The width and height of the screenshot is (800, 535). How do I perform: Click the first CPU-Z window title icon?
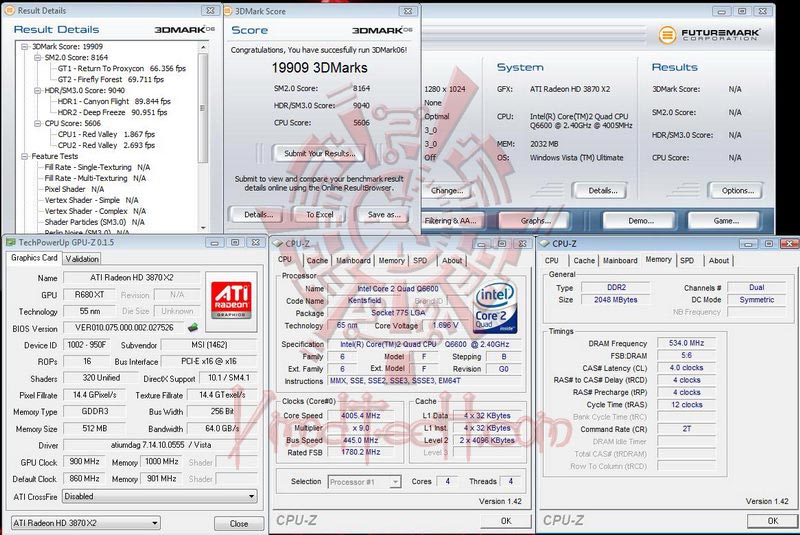pyautogui.click(x=278, y=244)
